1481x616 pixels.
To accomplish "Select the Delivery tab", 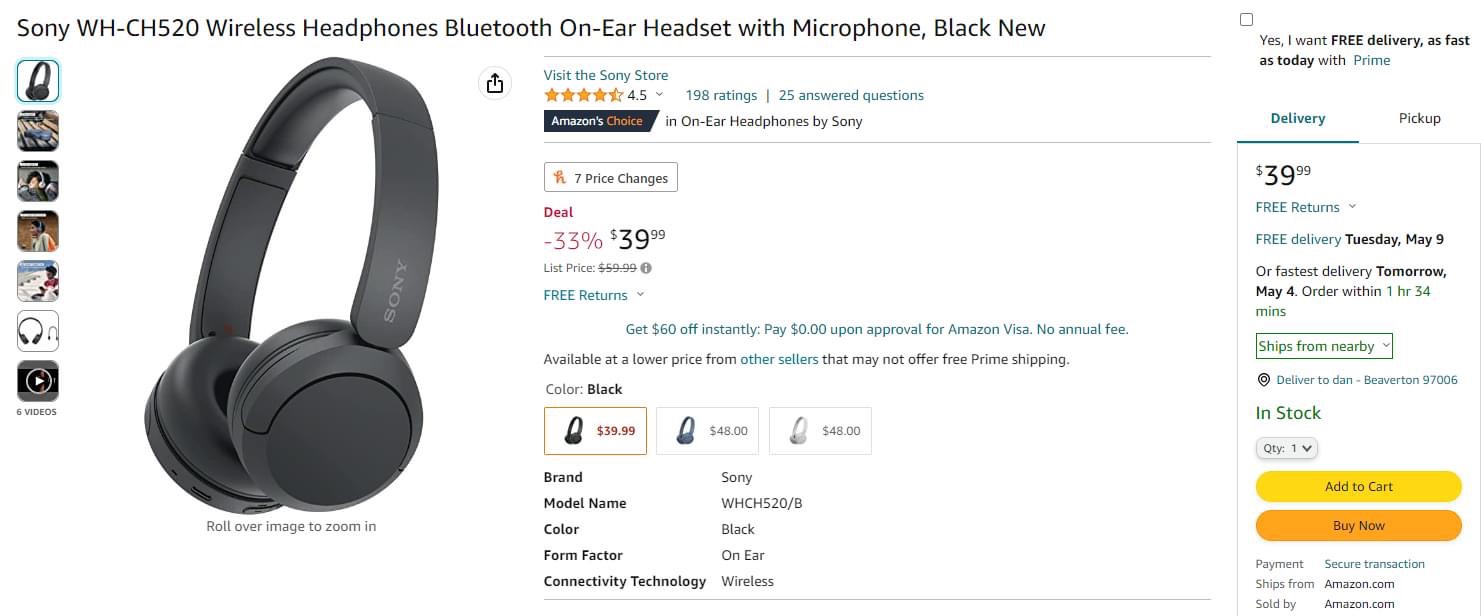I will click(x=1297, y=119).
